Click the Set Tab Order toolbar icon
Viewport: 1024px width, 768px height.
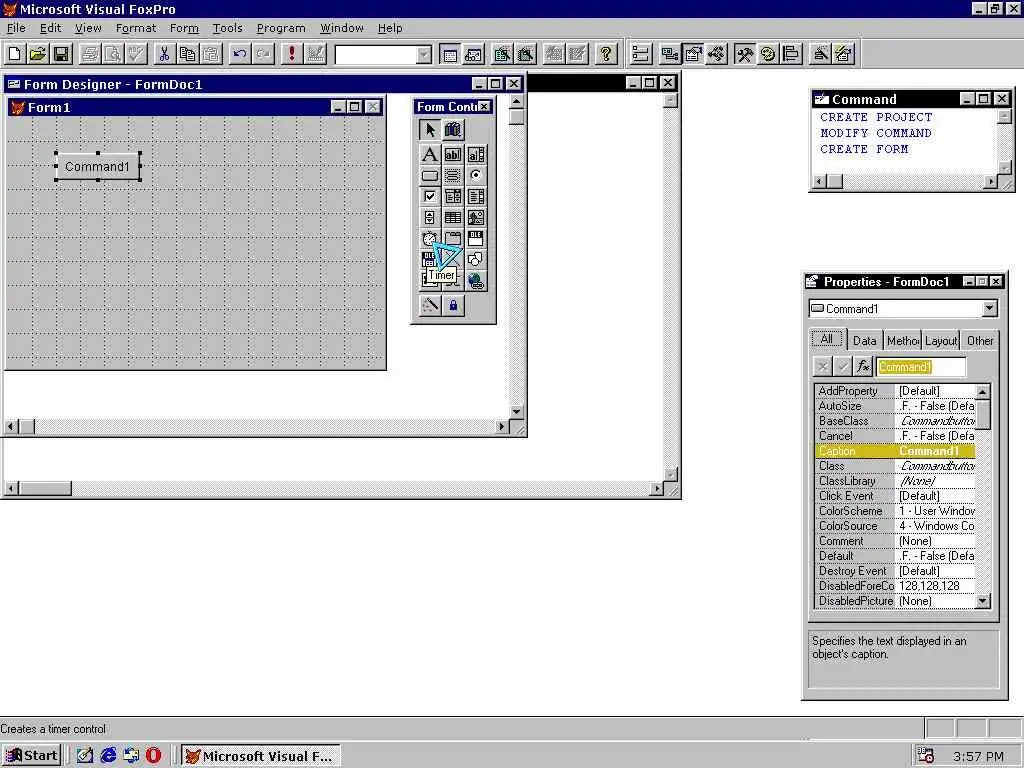(x=641, y=54)
